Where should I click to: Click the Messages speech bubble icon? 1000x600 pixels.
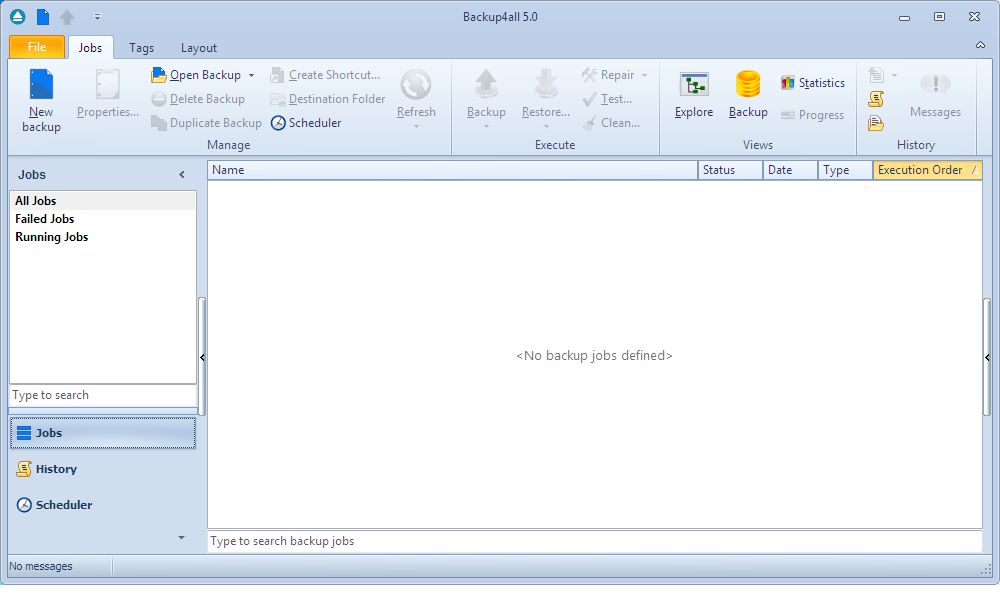pos(936,84)
